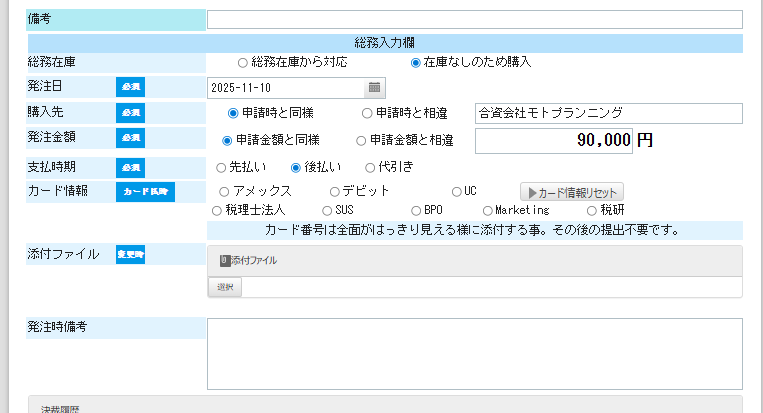
Task: Select 先払い payment timing
Action: pos(222,167)
